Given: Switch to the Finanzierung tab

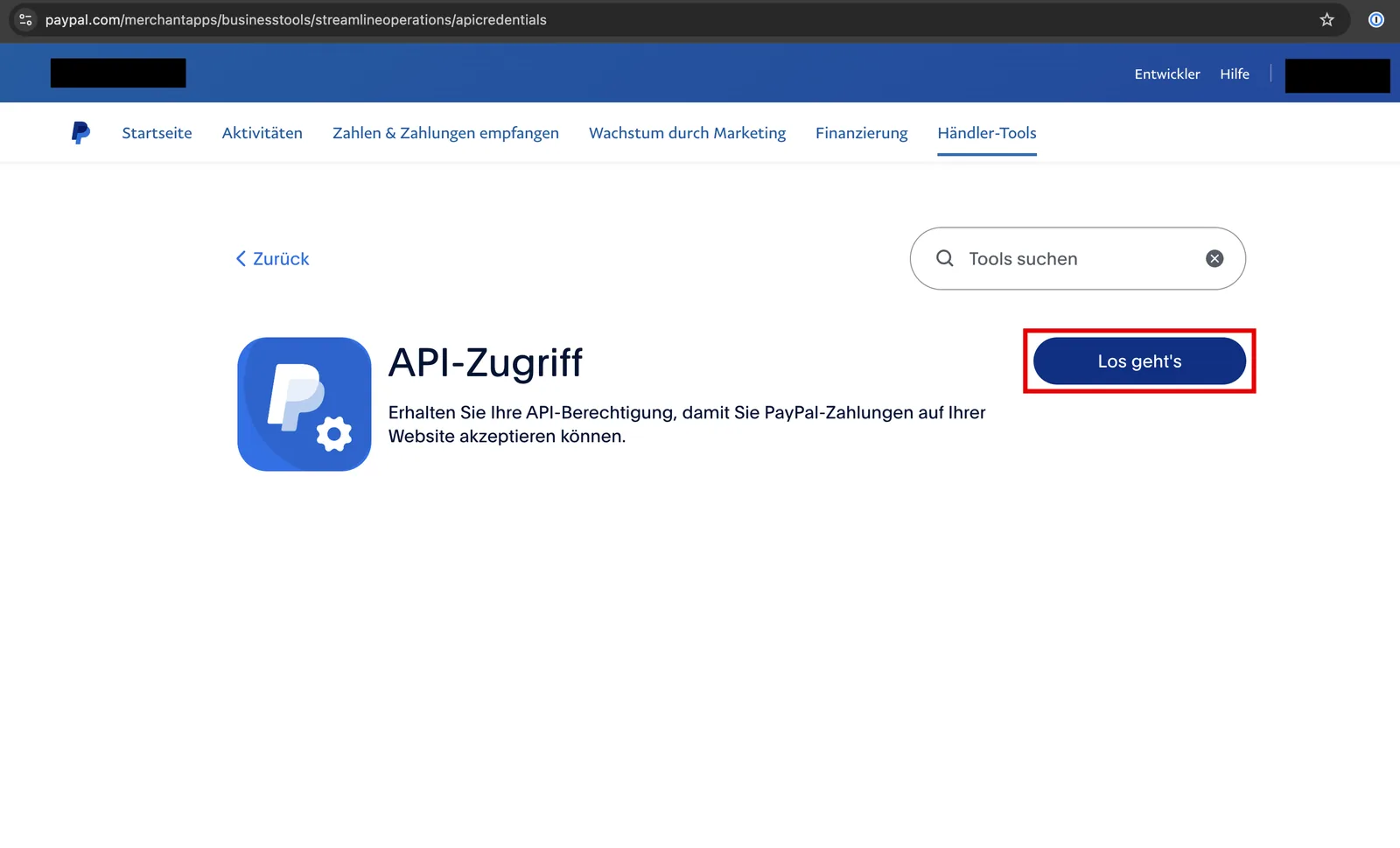Looking at the screenshot, I should coord(862,133).
